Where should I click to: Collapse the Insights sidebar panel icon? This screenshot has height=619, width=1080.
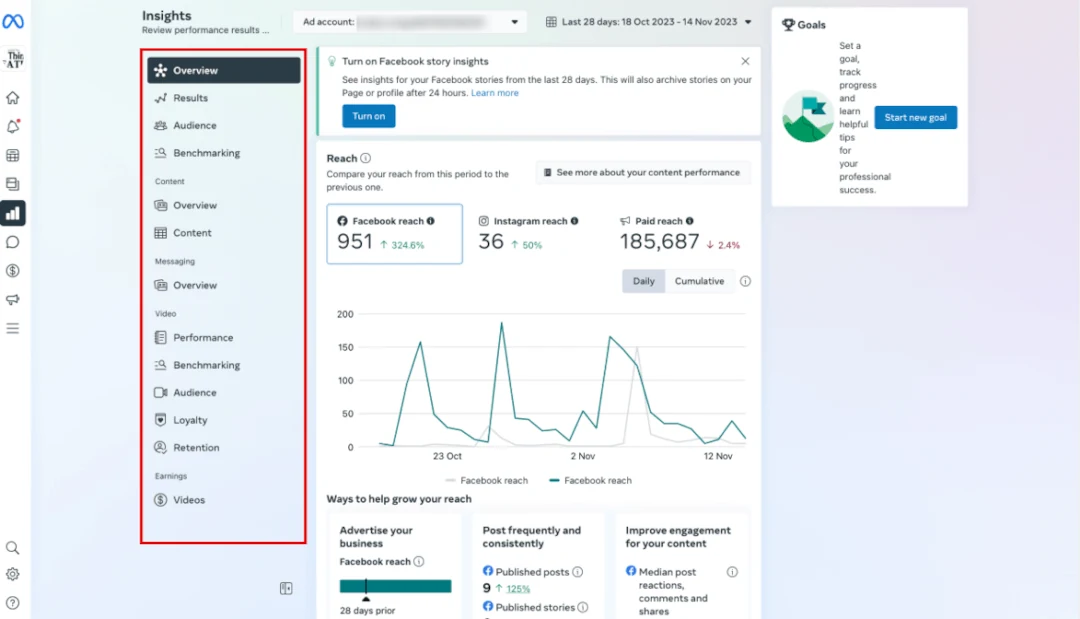click(286, 588)
